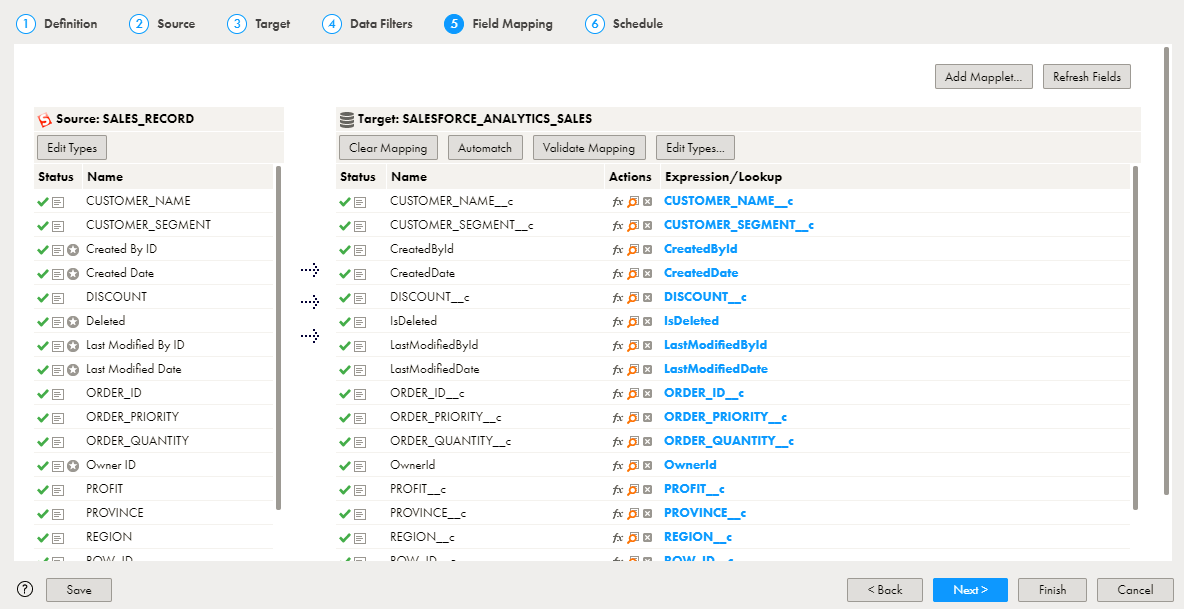This screenshot has width=1190, height=610.
Task: Go to step 3 Target
Action: (259, 24)
